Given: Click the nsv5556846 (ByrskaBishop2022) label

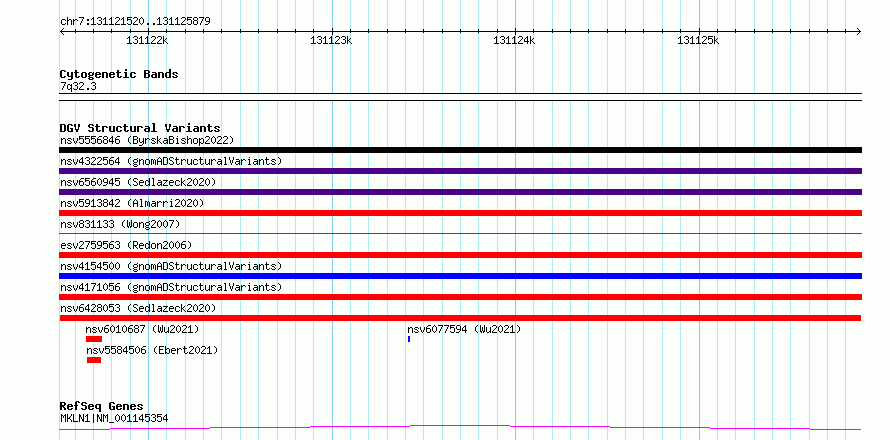Looking at the screenshot, I should 147,140.
